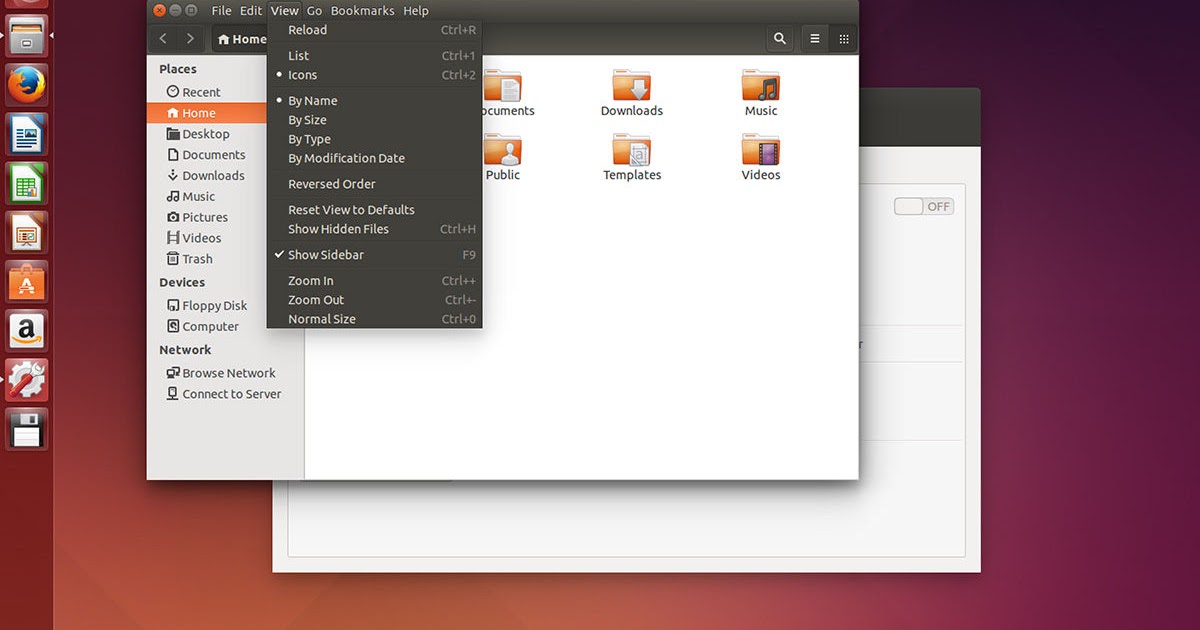
Task: Open Firefox from the launcher
Action: click(26, 83)
